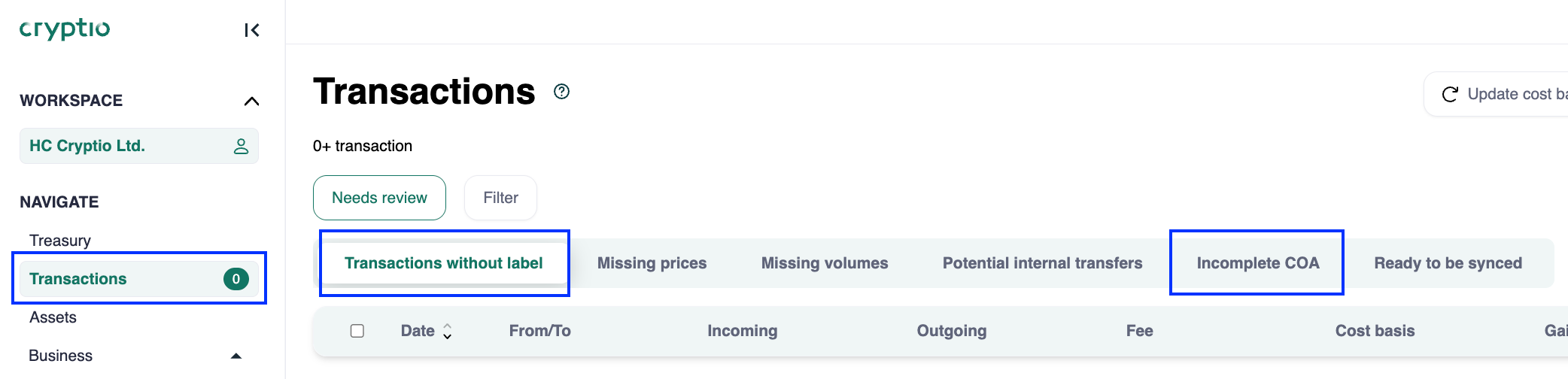
Task: Switch to the Missing prices tab
Action: [x=652, y=263]
